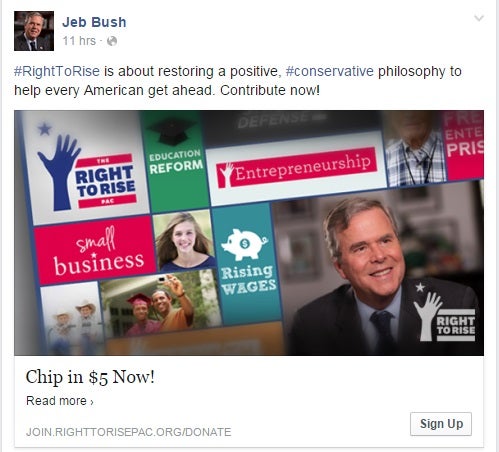Open the 11 hrs timestamp link
499x452 pixels.
click(x=79, y=41)
